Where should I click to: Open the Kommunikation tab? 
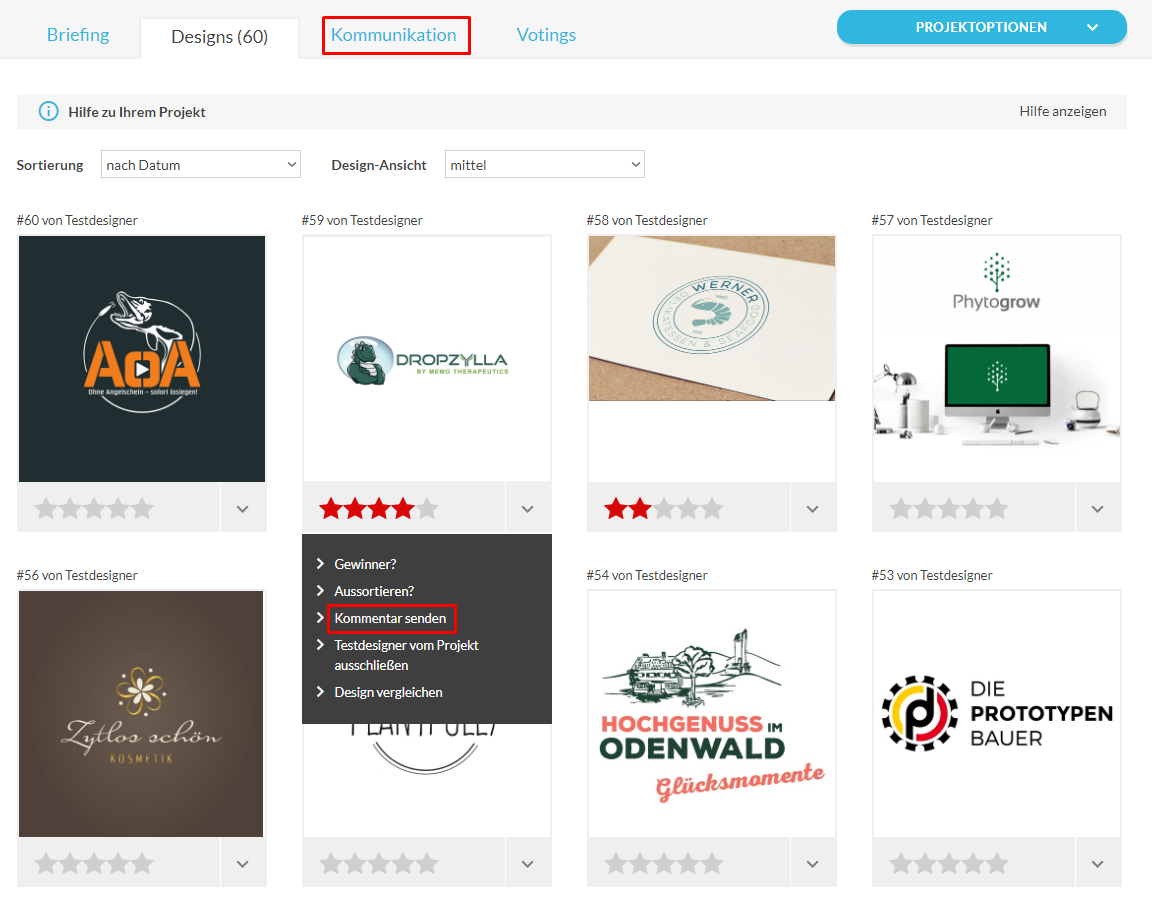tap(394, 35)
